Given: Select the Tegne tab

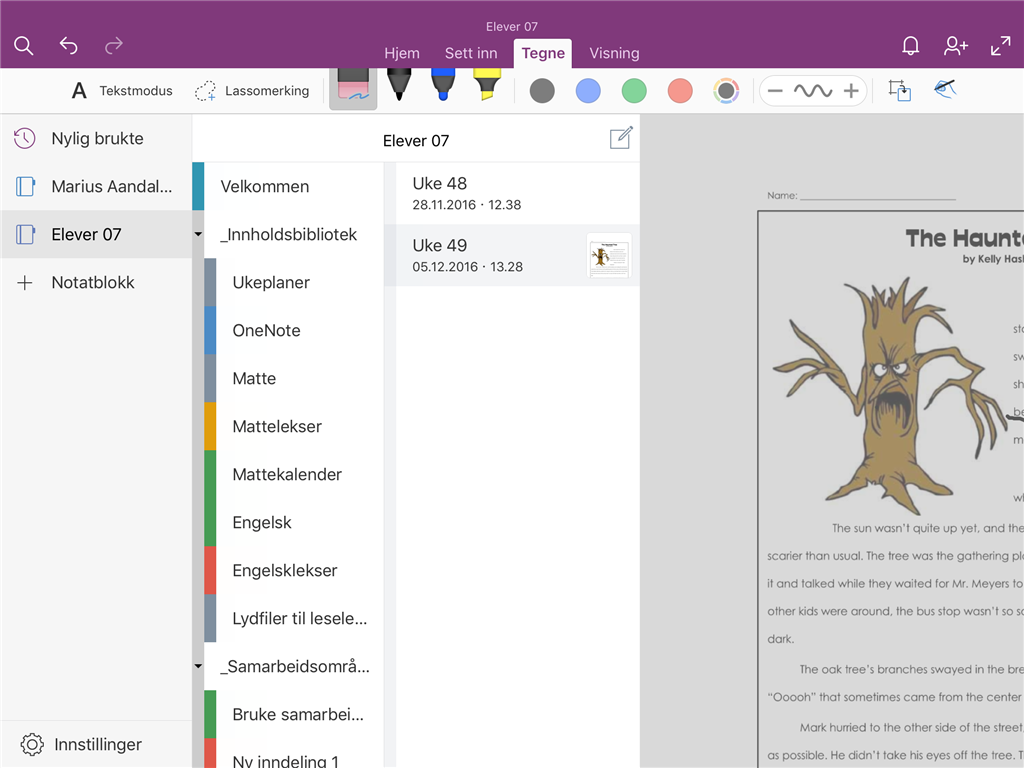Looking at the screenshot, I should [543, 54].
